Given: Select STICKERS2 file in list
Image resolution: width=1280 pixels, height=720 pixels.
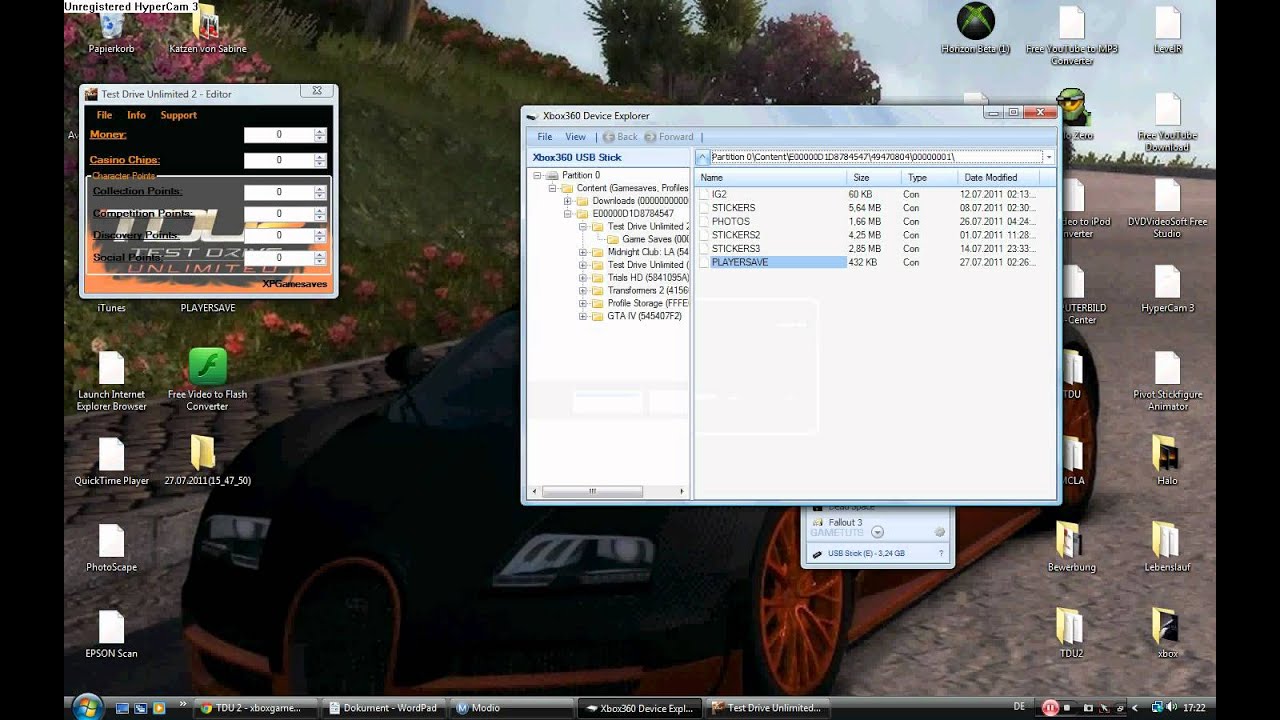Looking at the screenshot, I should (736, 235).
